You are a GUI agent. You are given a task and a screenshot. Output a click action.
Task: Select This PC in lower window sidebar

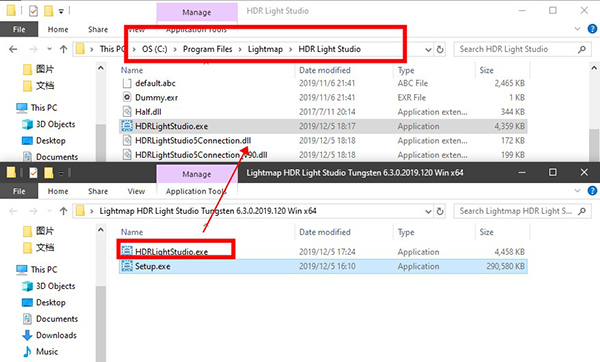click(37, 270)
